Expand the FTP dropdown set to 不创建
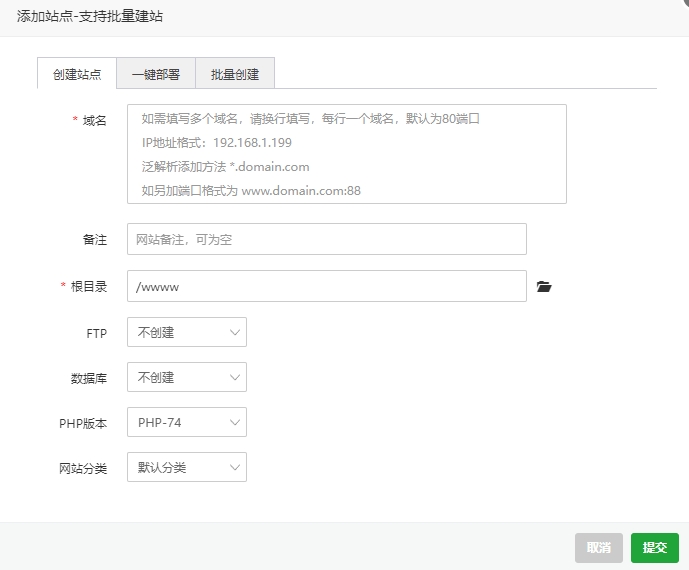 (x=186, y=332)
